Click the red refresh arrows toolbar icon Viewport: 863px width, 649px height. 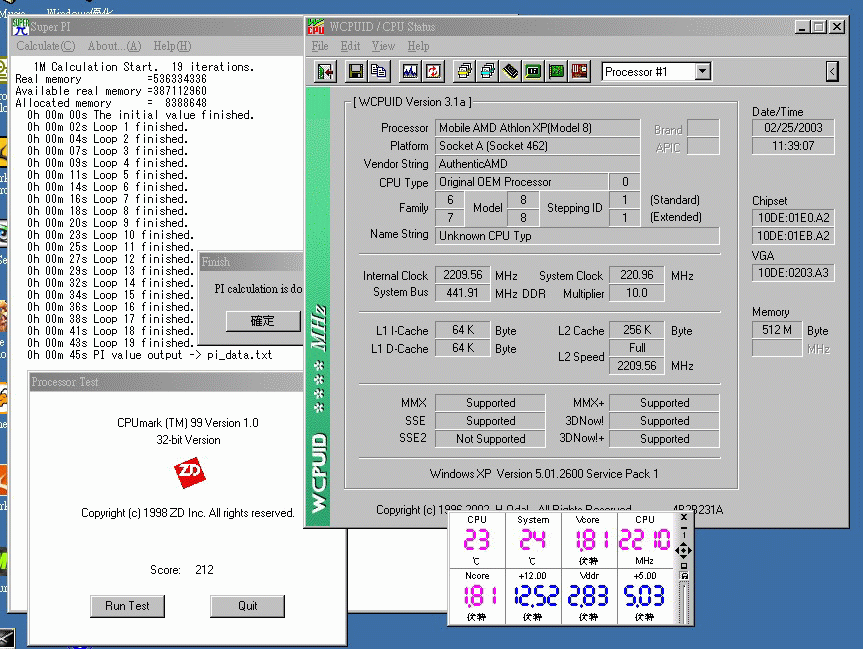click(433, 72)
